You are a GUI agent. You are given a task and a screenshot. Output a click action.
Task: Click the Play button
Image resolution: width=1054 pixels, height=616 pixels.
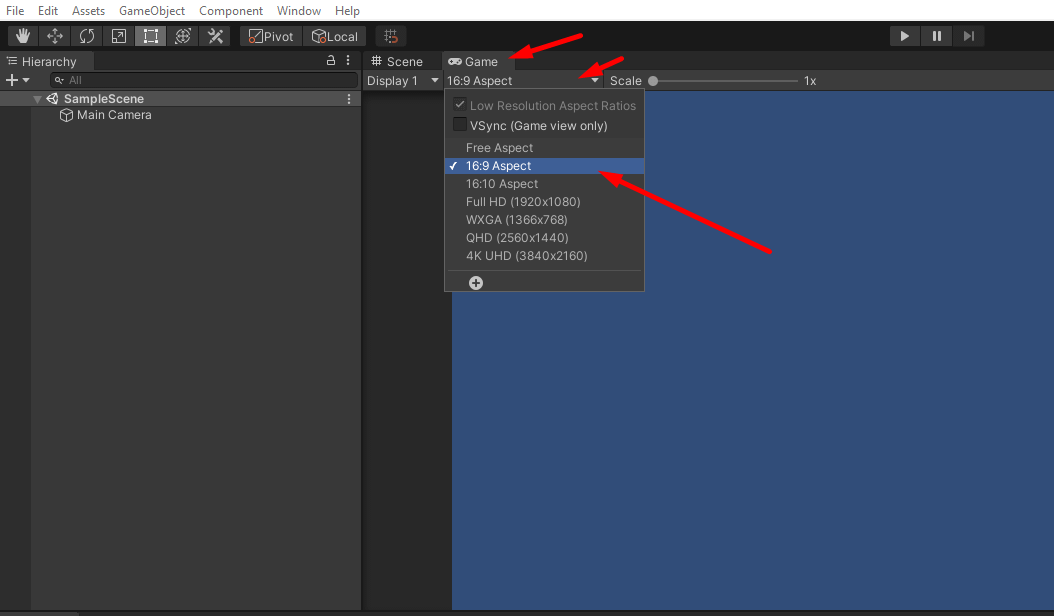coord(905,36)
